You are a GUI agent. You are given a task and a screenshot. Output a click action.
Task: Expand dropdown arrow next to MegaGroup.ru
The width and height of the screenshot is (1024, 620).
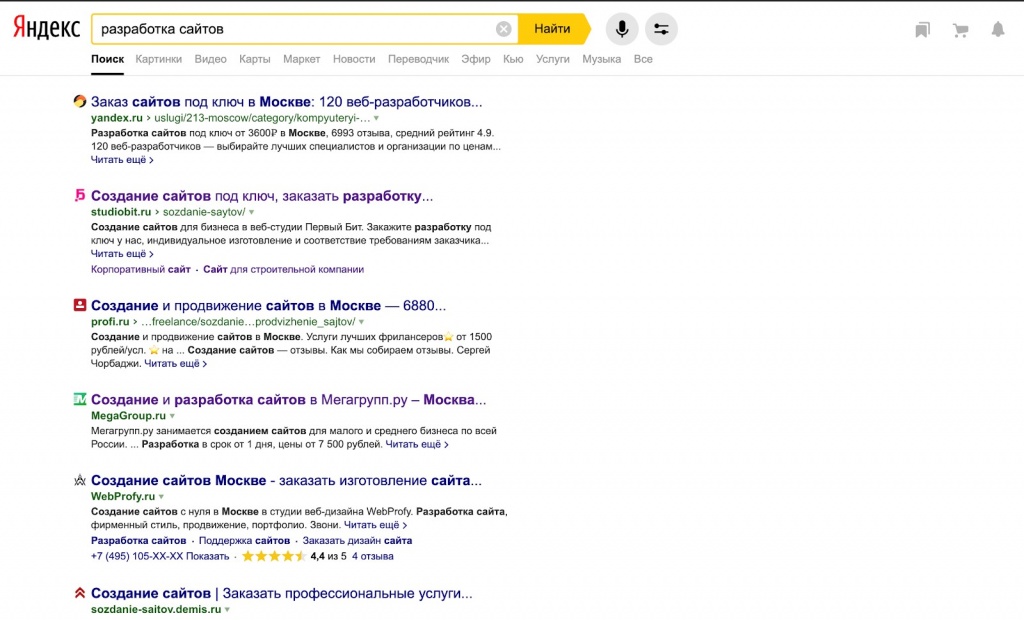point(173,416)
